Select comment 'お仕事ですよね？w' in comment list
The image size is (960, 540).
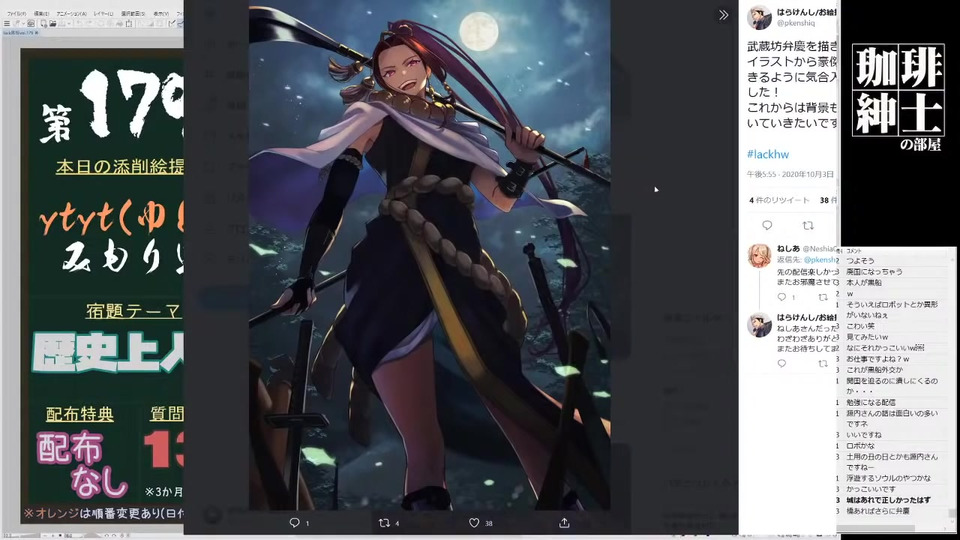[877, 359]
